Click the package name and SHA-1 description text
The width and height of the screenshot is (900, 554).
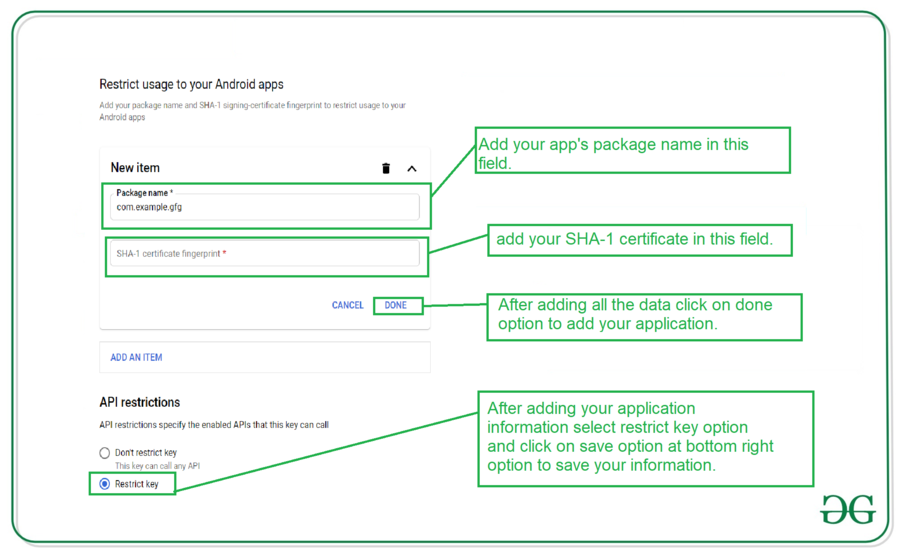(x=253, y=111)
